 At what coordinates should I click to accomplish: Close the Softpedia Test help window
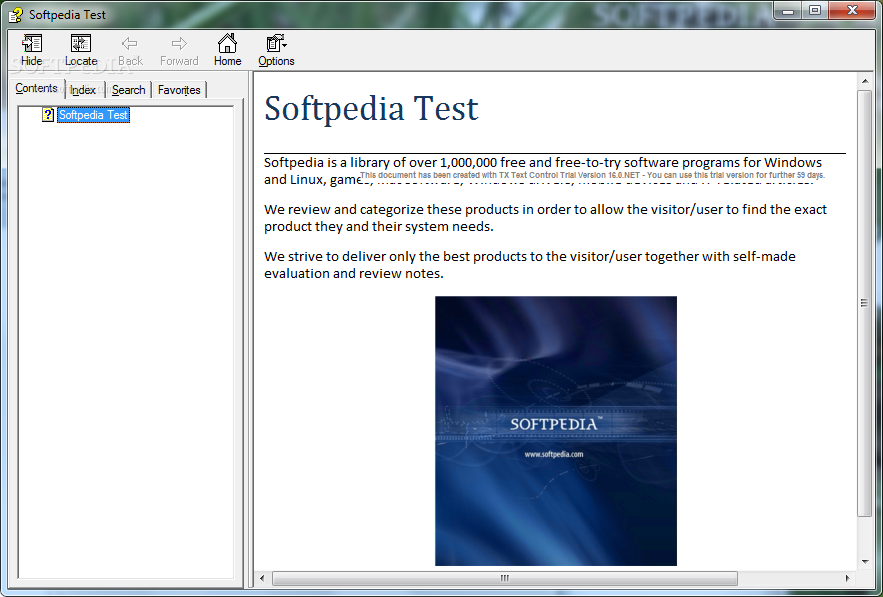(x=853, y=11)
